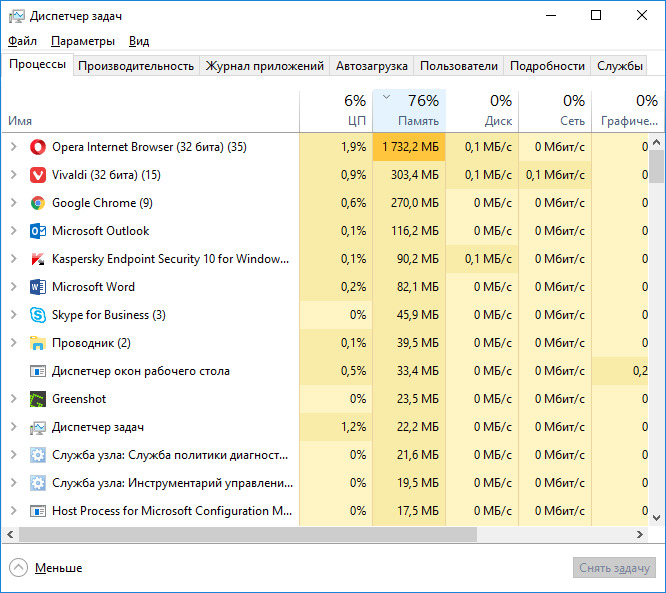Expand the Greenshot process
The width and height of the screenshot is (666, 593).
coord(14,399)
